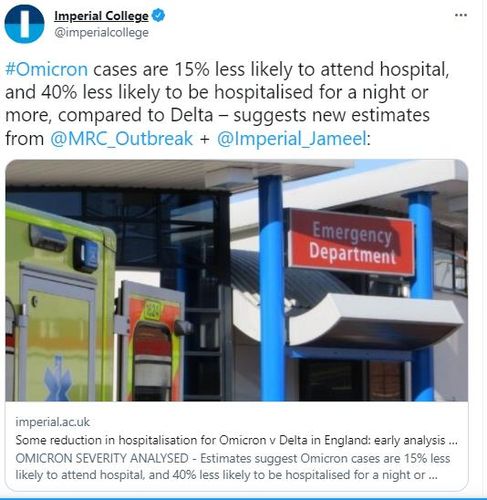Click the orange ambulance rear door in photo
The image size is (487, 500).
[x=153, y=342]
